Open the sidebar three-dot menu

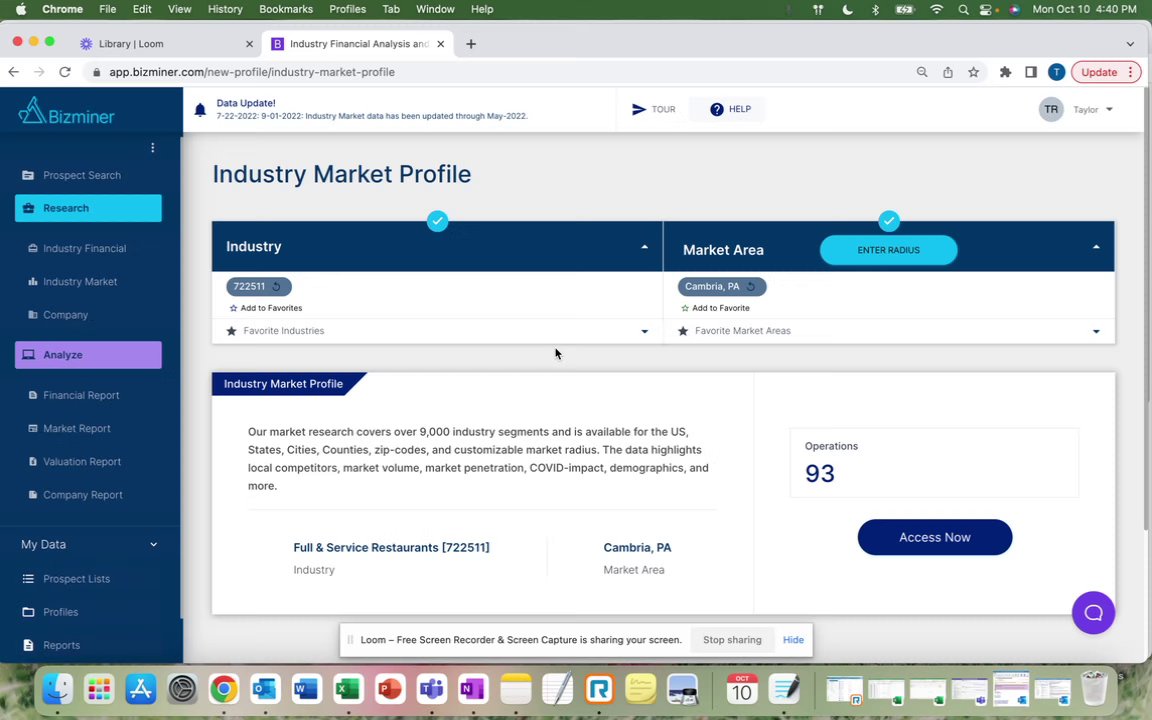(152, 148)
